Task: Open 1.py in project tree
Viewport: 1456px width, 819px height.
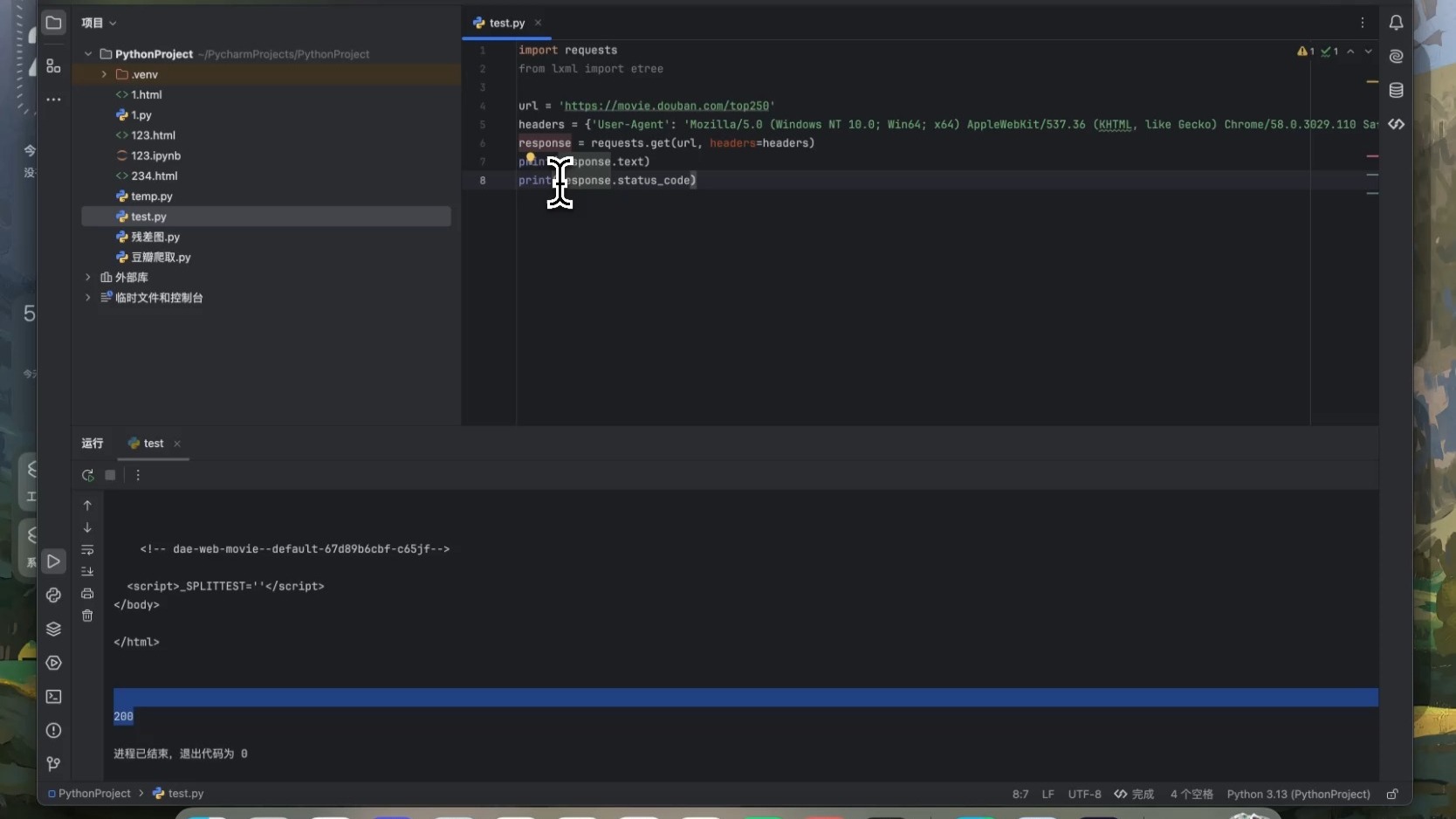Action: pyautogui.click(x=141, y=115)
